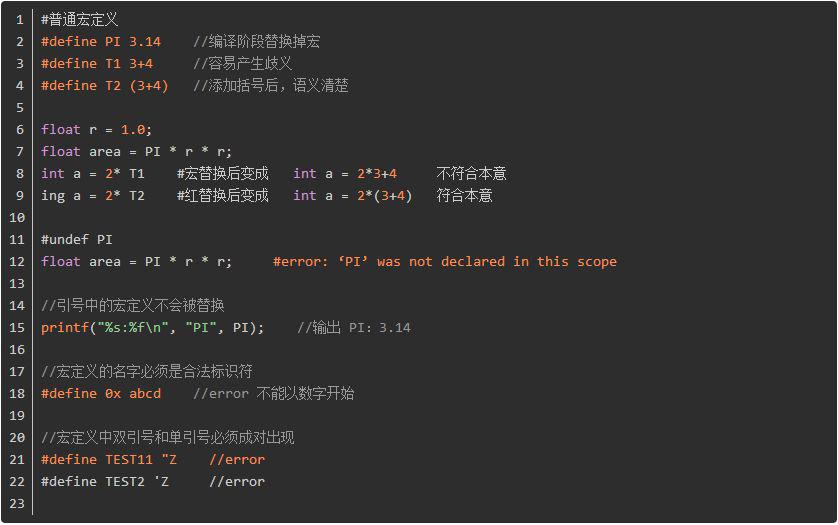Click the '//引号中的宏定义不会被替换' comment

133,305
